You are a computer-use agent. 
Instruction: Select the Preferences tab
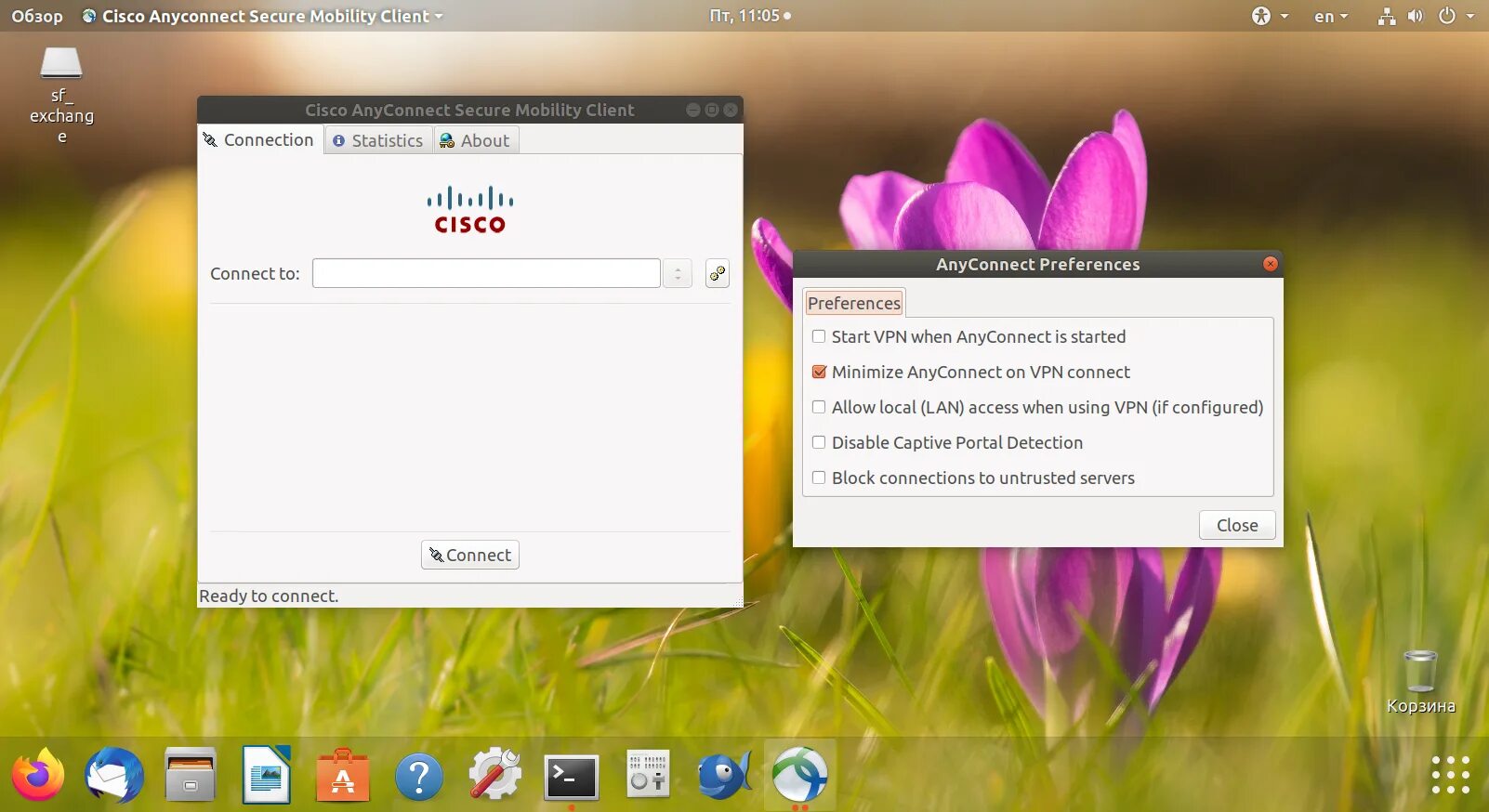click(x=854, y=303)
